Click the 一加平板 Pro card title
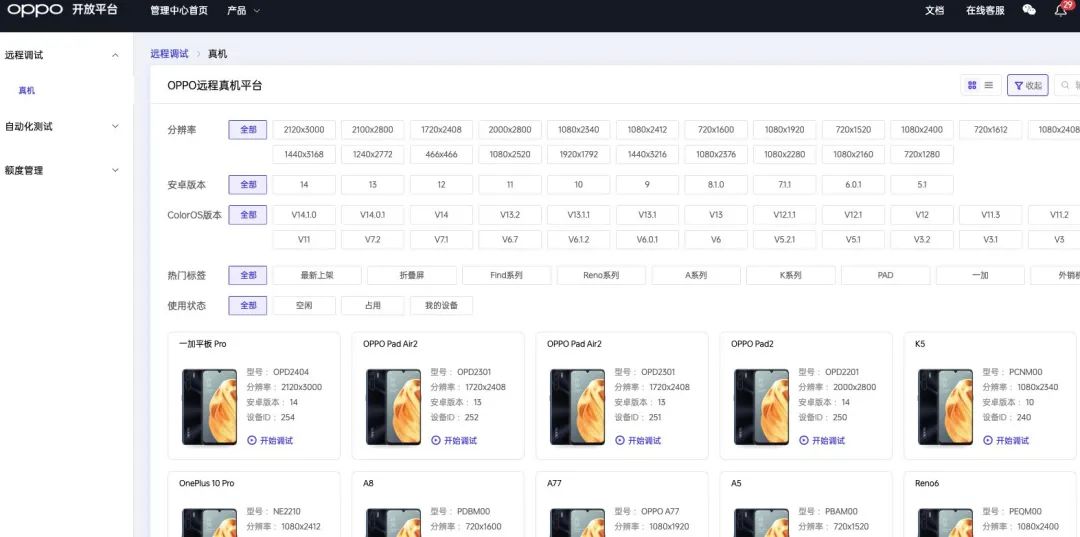1080x537 pixels. coord(202,344)
